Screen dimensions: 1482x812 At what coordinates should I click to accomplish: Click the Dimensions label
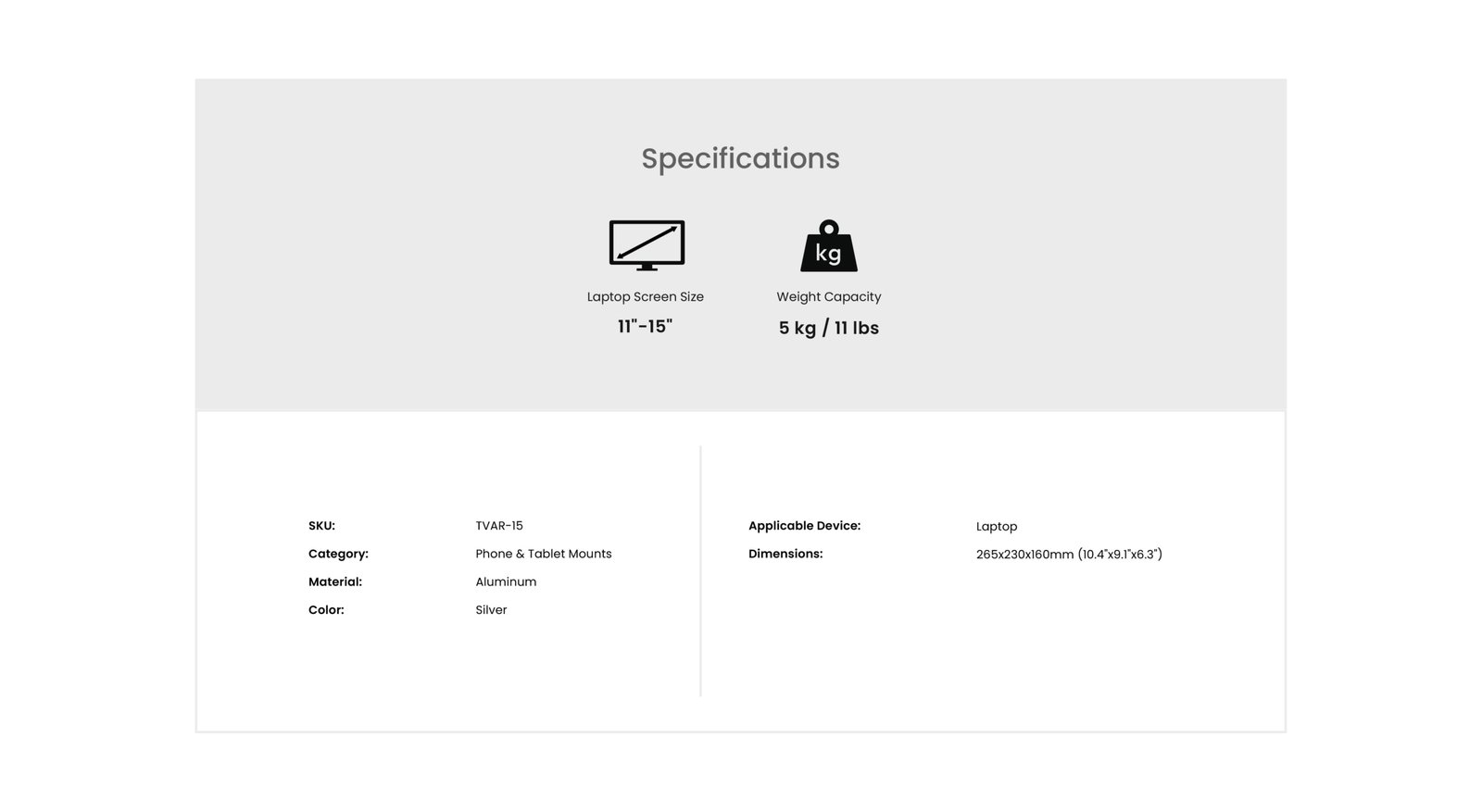click(x=785, y=554)
